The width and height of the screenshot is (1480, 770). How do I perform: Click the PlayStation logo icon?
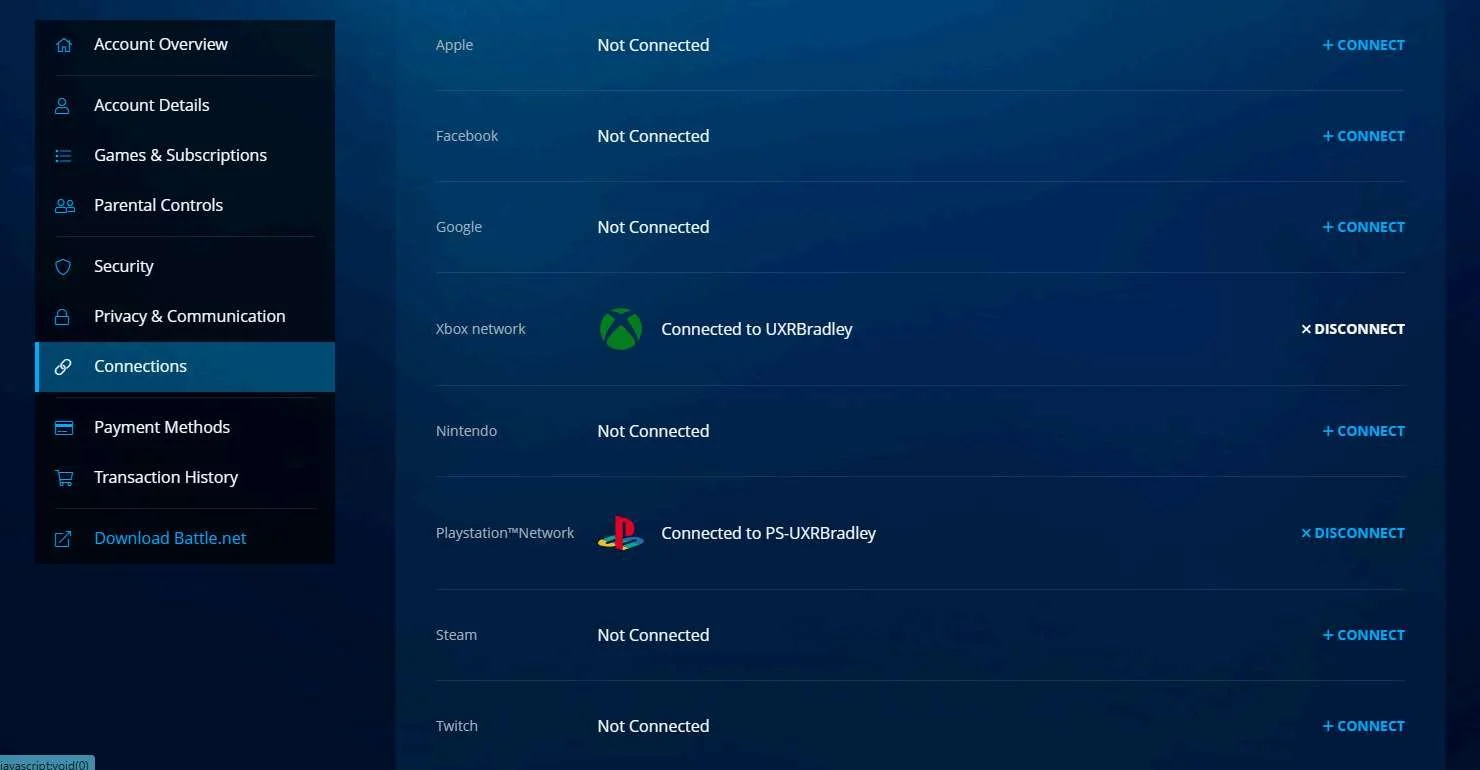point(621,533)
